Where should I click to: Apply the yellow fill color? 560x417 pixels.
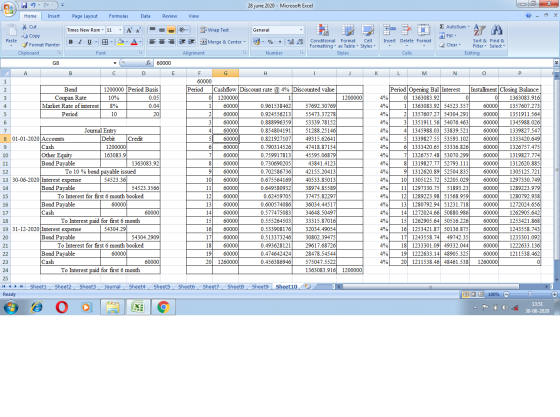coord(121,42)
